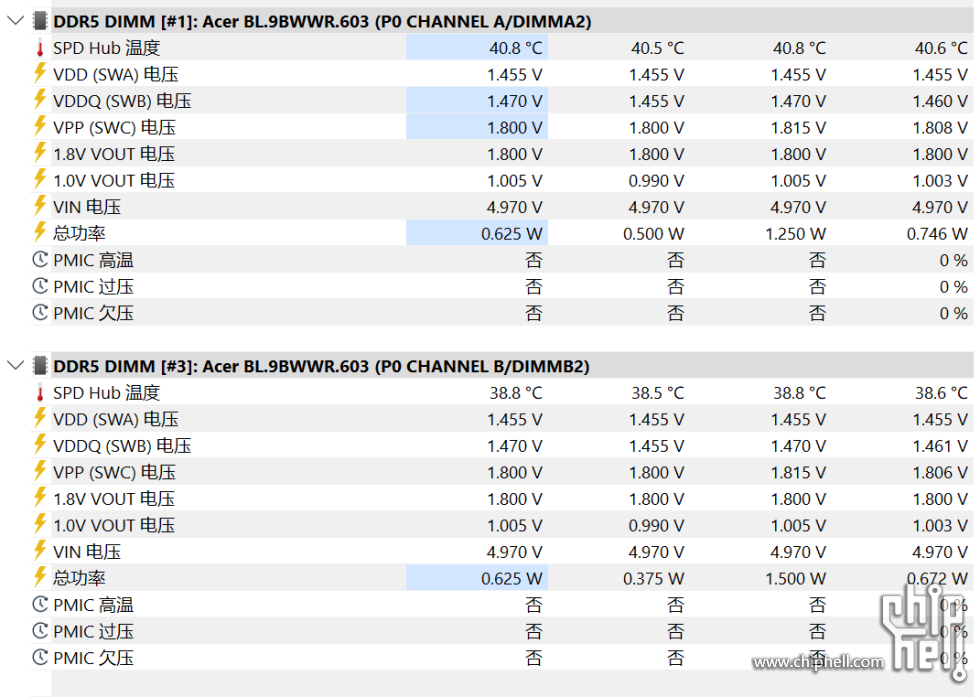Select SPD Hub 温度 label under DIMM [#3]
The height and width of the screenshot is (697, 980).
click(107, 393)
